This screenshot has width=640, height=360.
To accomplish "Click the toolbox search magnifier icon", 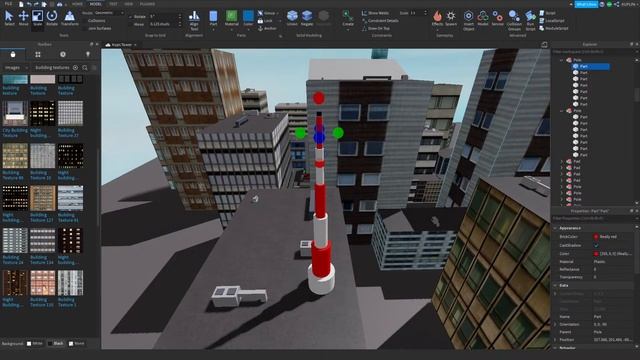I will pos(85,68).
